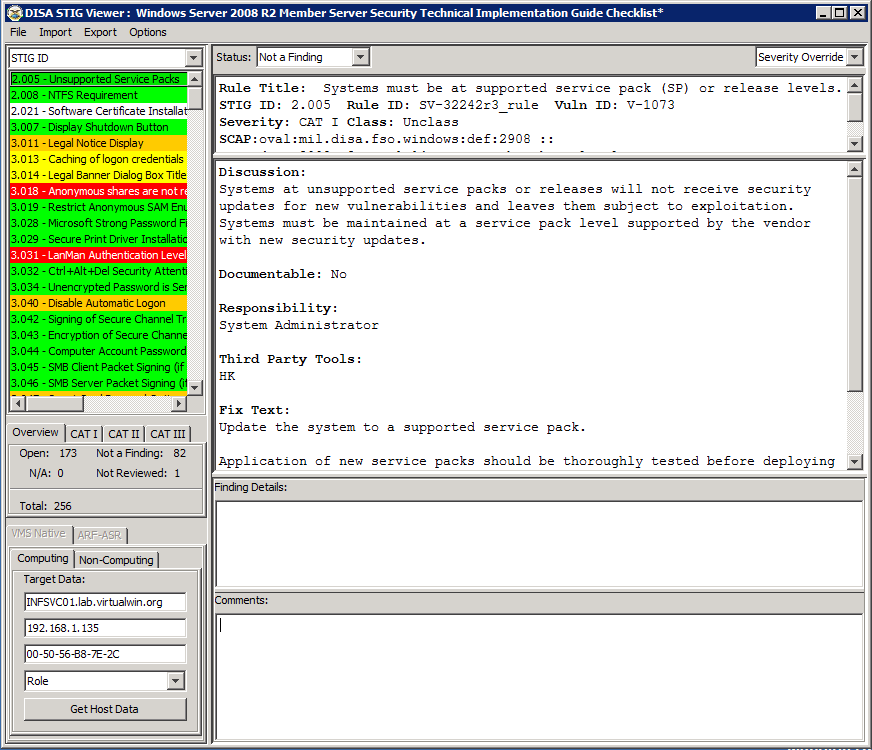Close the STIG Viewer window
Image resolution: width=872 pixels, height=750 pixels.
coord(858,13)
